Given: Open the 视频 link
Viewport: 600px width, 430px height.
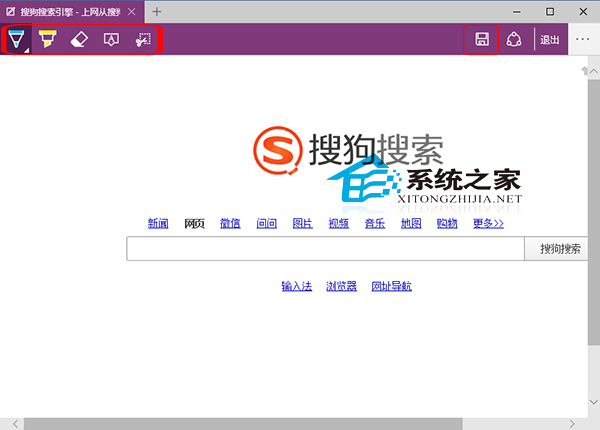Looking at the screenshot, I should click(x=339, y=223).
